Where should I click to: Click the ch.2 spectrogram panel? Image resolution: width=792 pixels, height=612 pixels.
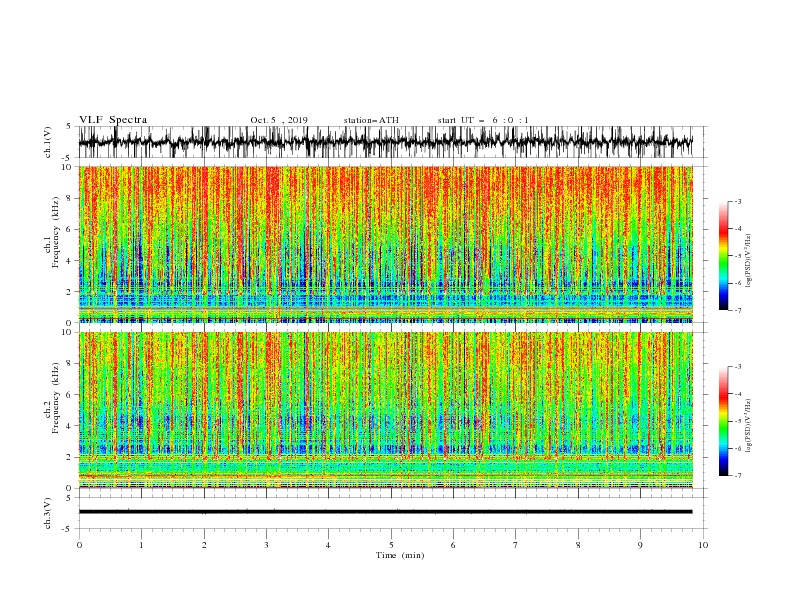click(385, 410)
